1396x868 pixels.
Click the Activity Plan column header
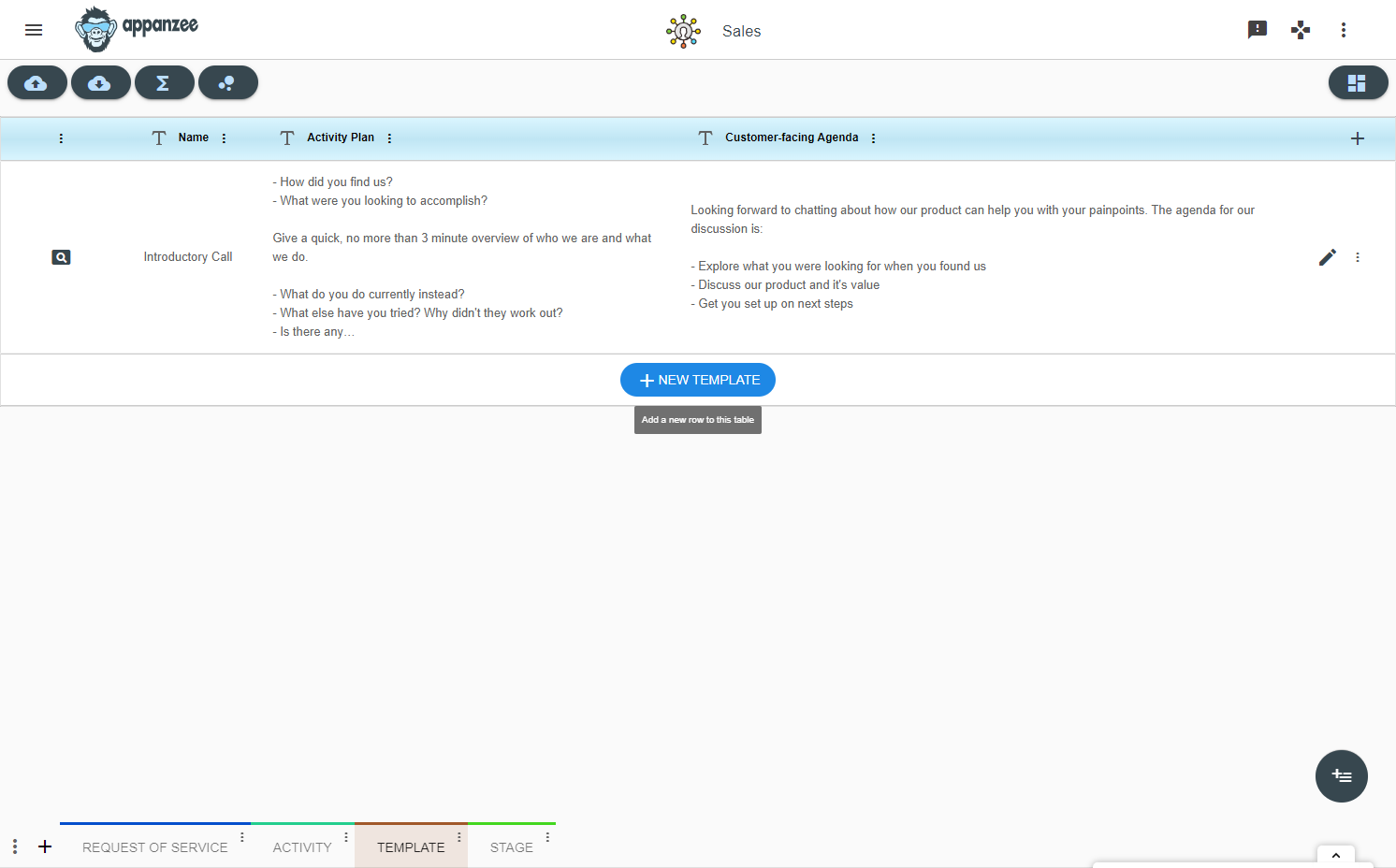[x=341, y=137]
